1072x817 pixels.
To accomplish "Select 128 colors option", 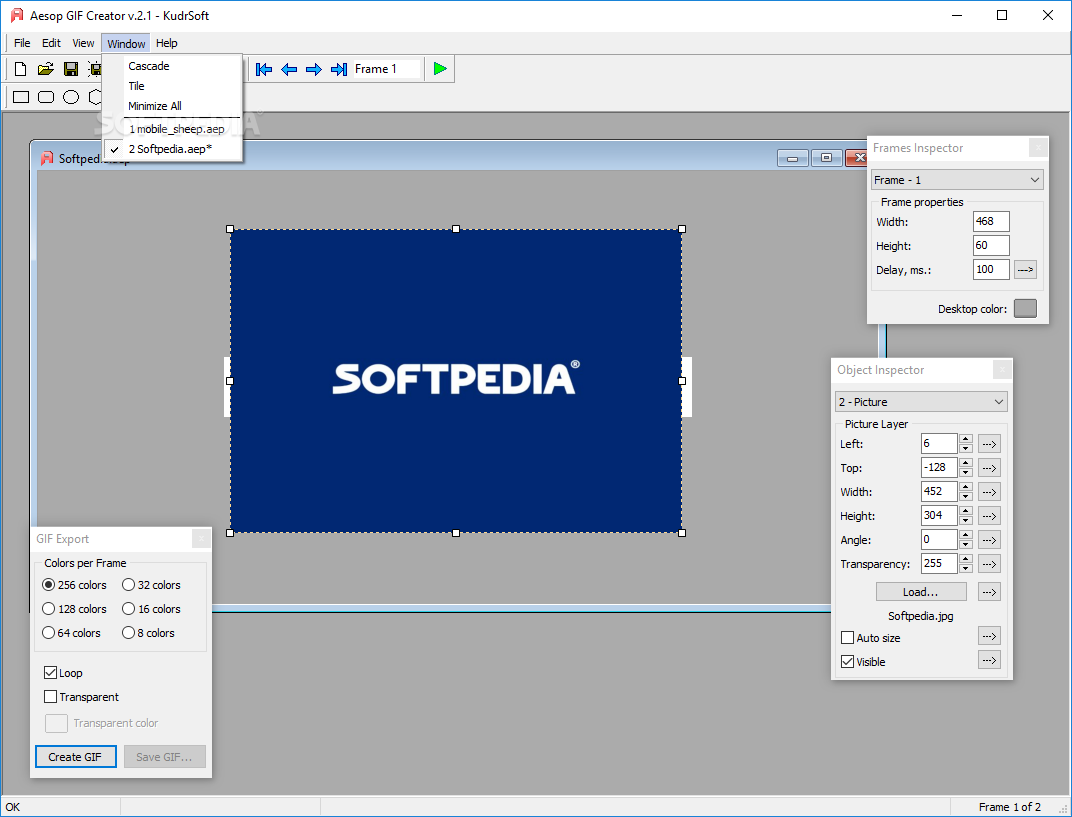I will [75, 608].
